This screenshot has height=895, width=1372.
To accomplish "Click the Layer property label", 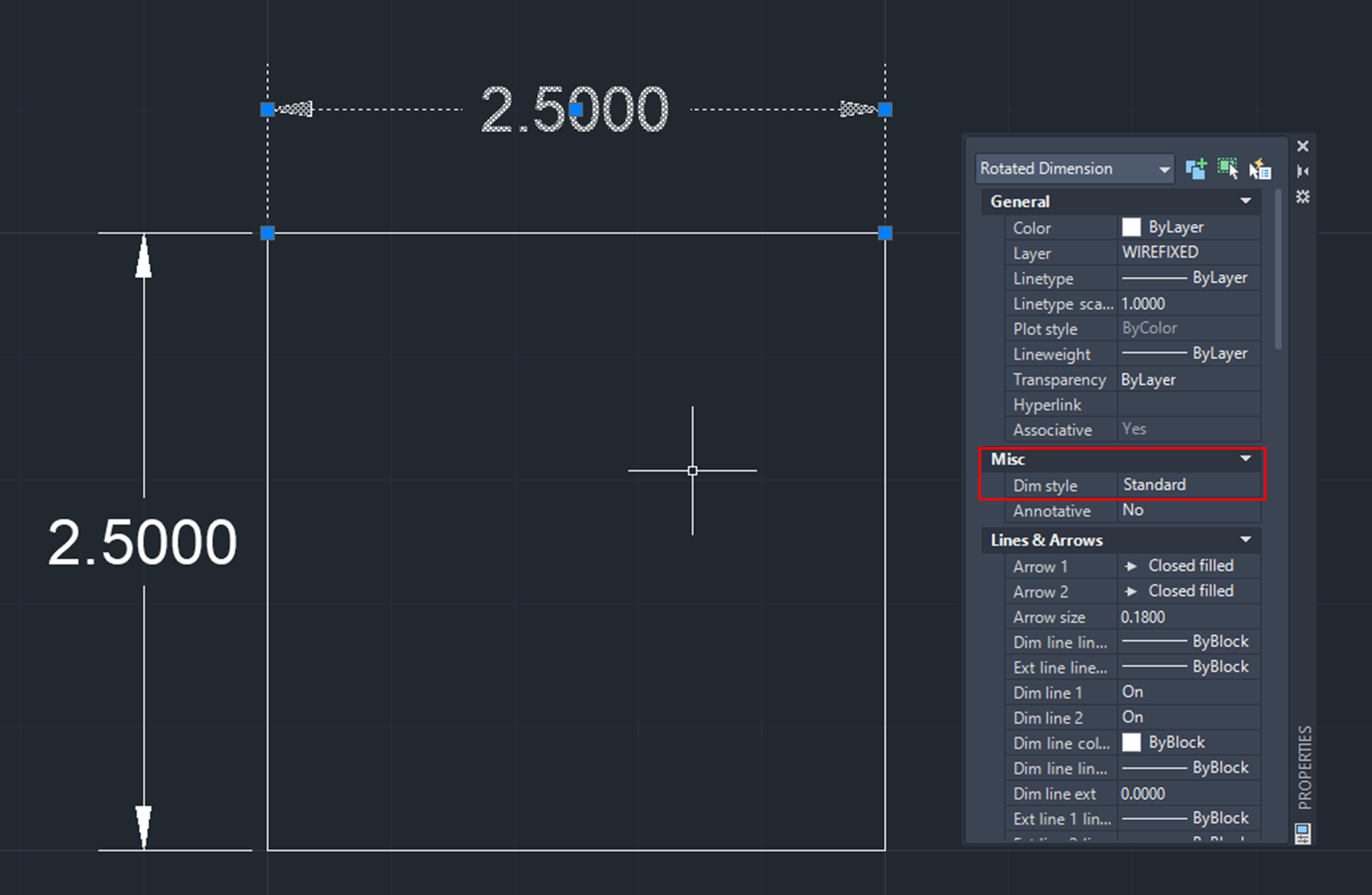I will [1032, 253].
